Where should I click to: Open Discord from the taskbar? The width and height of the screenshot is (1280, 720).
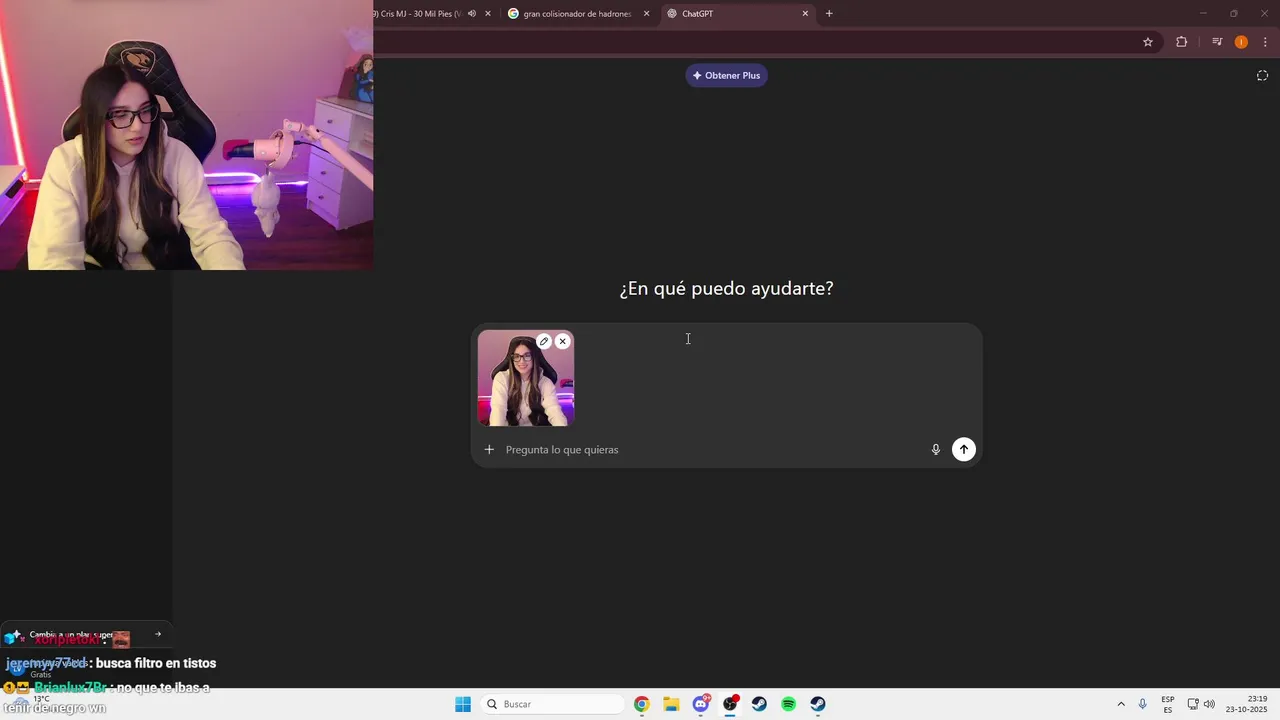701,704
